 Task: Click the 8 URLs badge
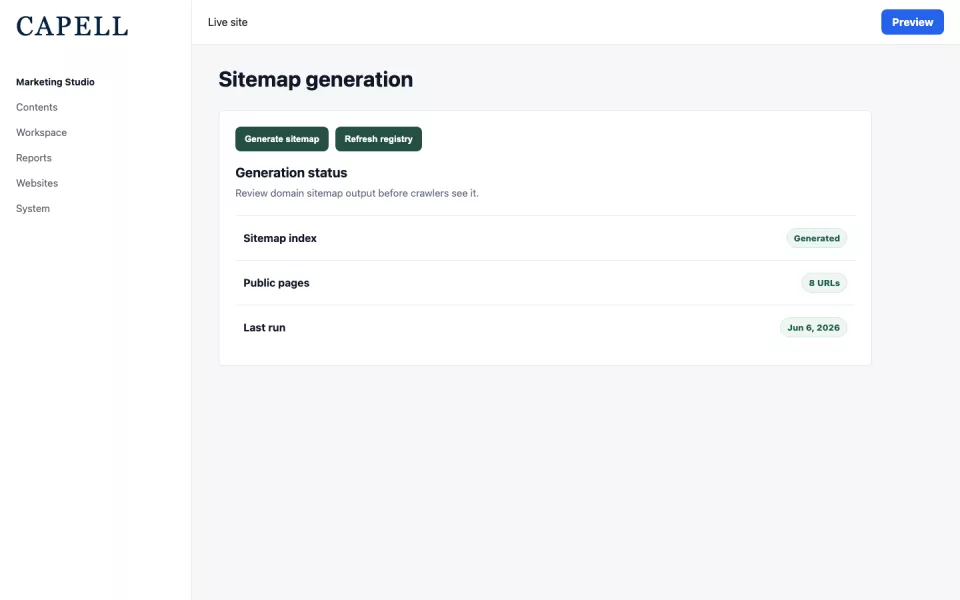point(824,283)
